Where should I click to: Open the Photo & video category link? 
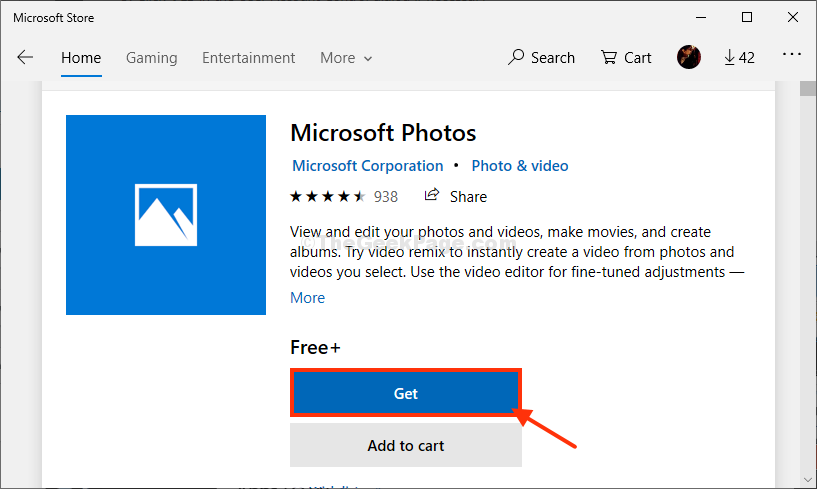(x=519, y=166)
